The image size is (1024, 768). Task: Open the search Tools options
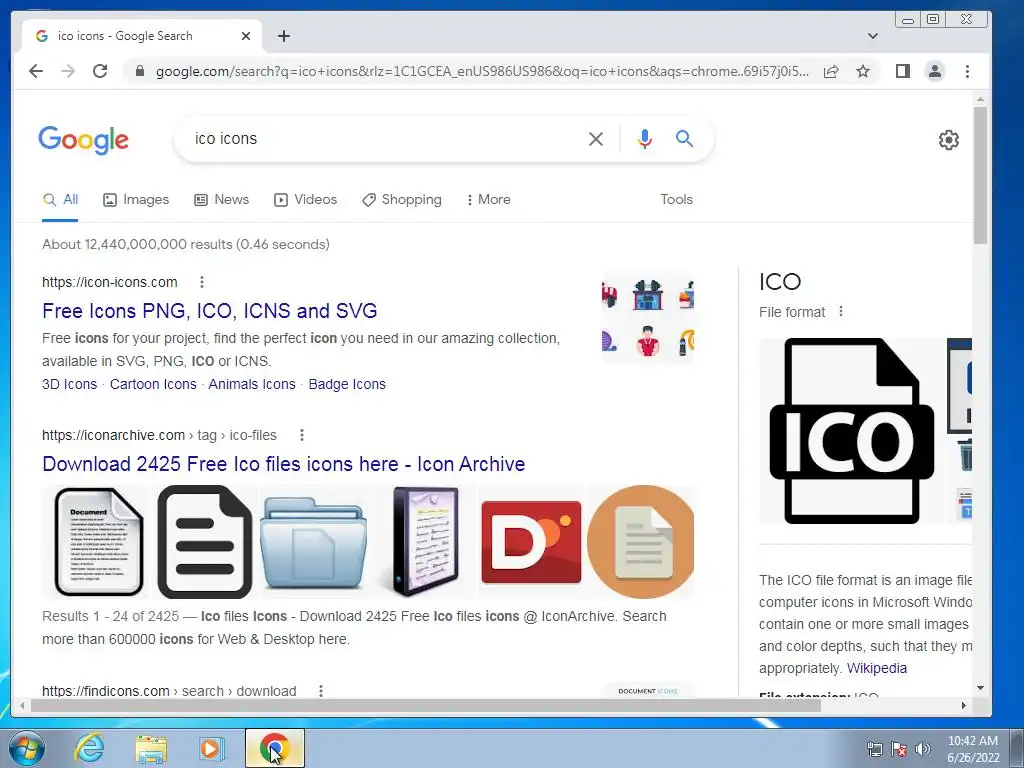[x=676, y=200]
